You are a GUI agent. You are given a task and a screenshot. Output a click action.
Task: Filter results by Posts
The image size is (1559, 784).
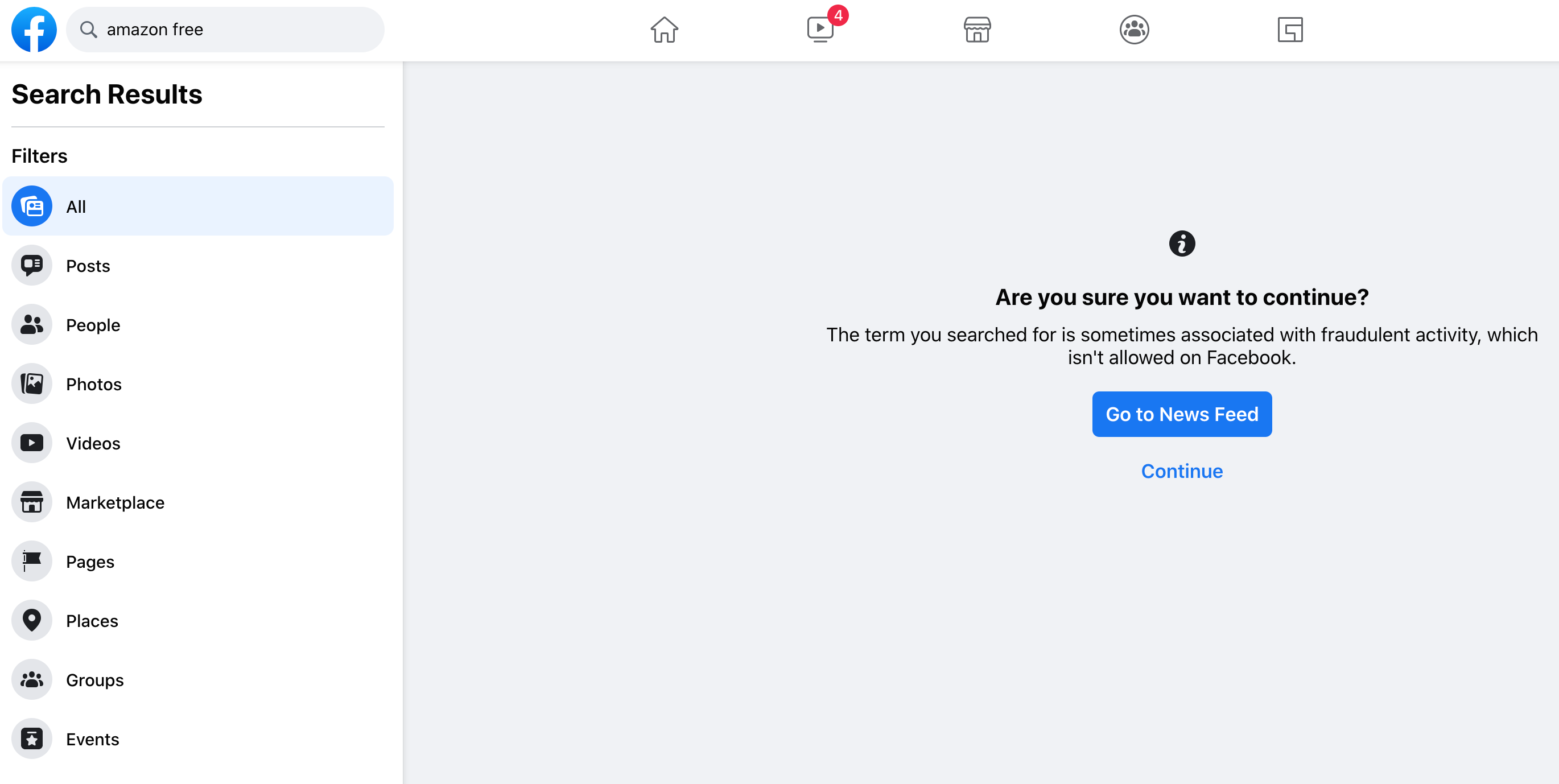pyautogui.click(x=88, y=266)
